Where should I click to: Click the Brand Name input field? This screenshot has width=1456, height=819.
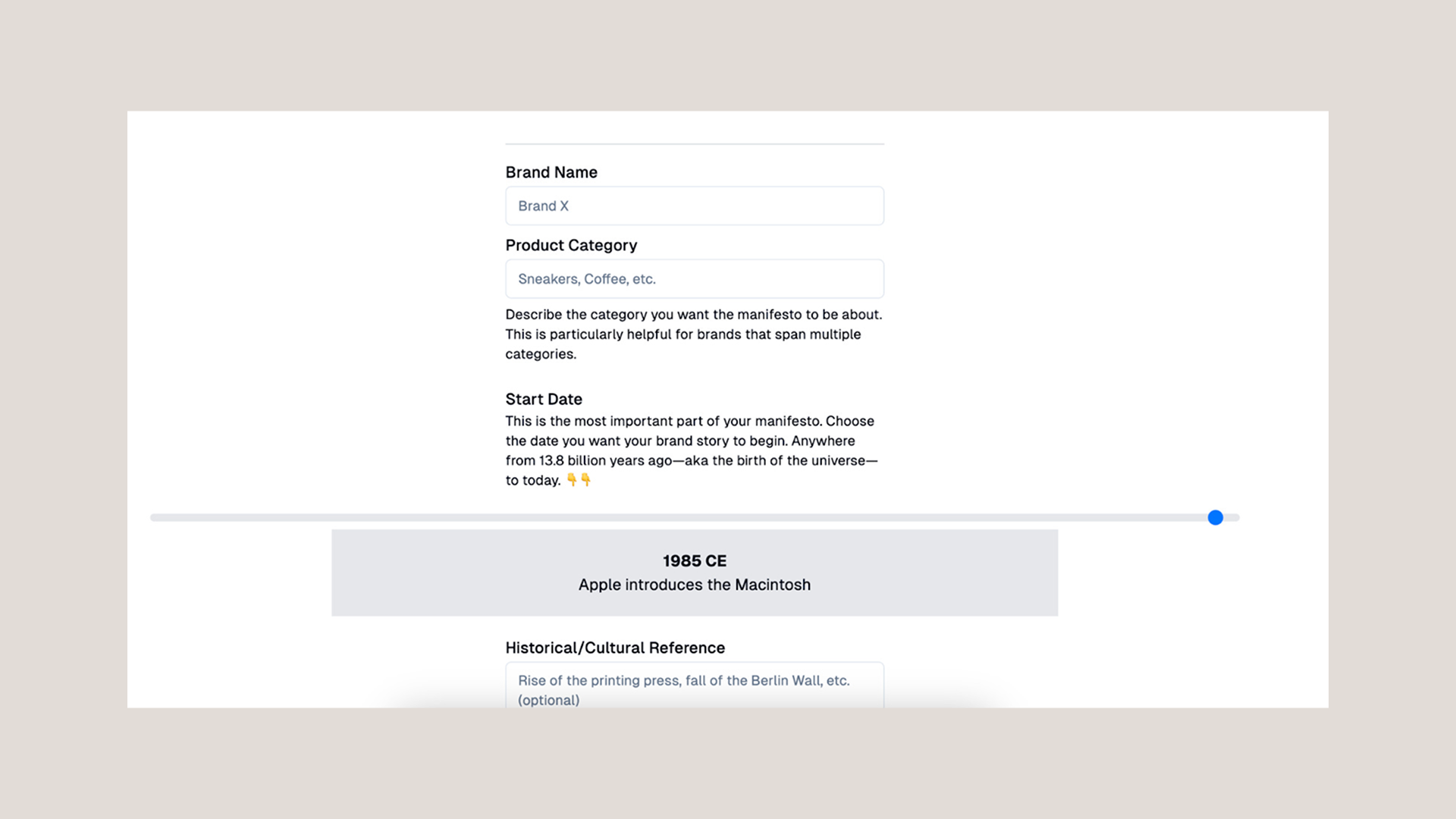[694, 206]
